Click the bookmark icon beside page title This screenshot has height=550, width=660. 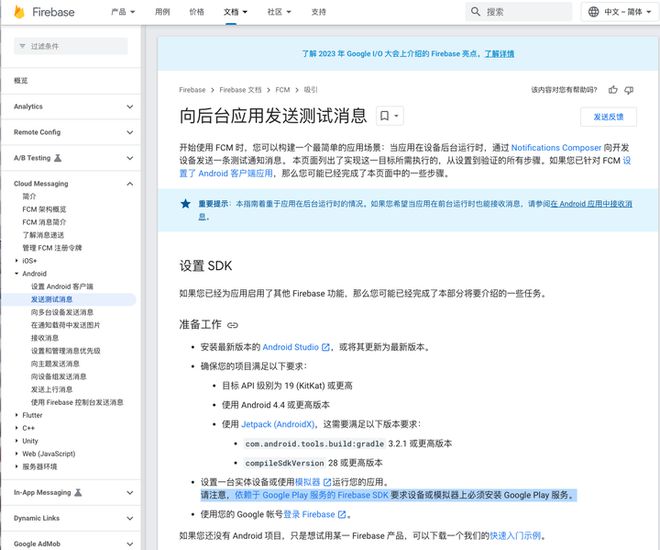click(384, 115)
